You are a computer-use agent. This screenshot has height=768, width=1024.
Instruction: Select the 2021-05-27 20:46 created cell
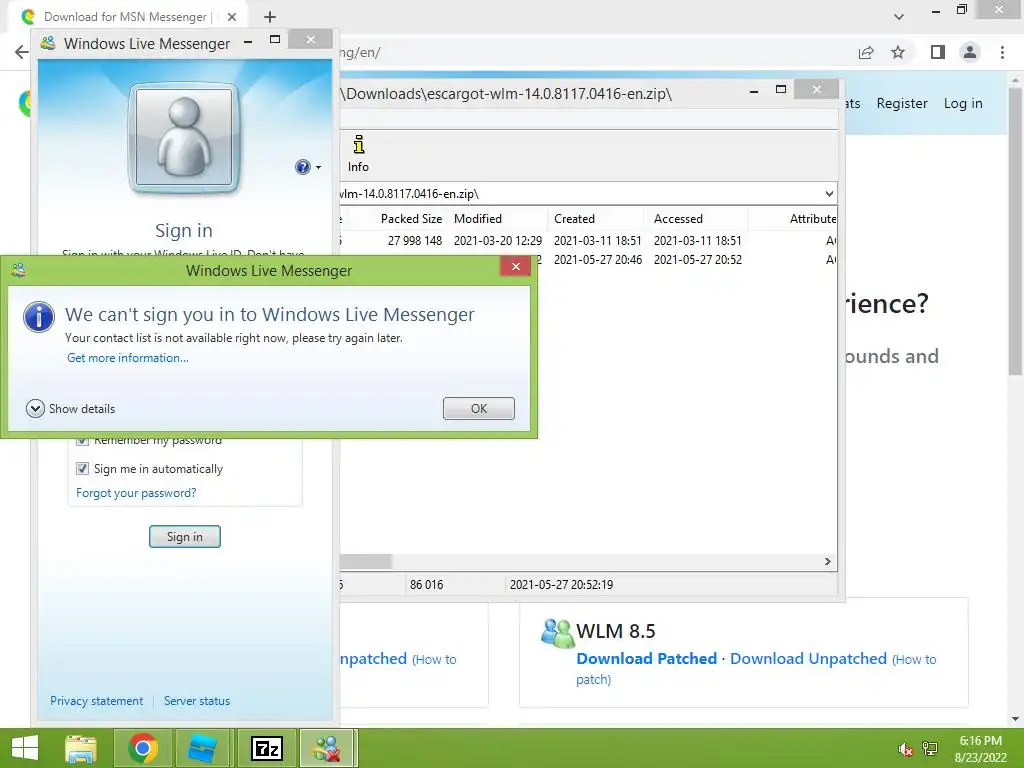click(598, 260)
